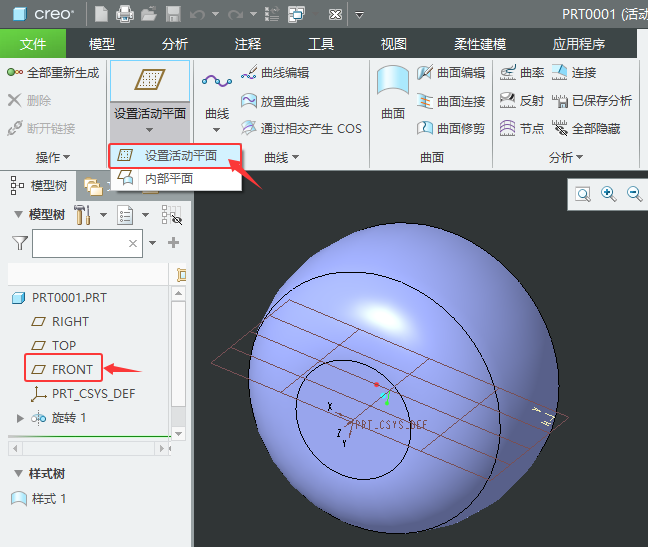This screenshot has height=547, width=648.
Task: Select the folder browser navigator tab
Action: pyautogui.click(x=93, y=187)
